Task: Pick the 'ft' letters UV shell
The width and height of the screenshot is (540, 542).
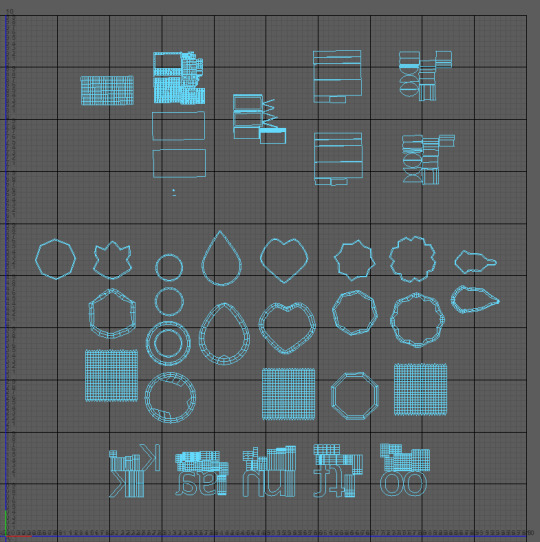Action: 338,470
